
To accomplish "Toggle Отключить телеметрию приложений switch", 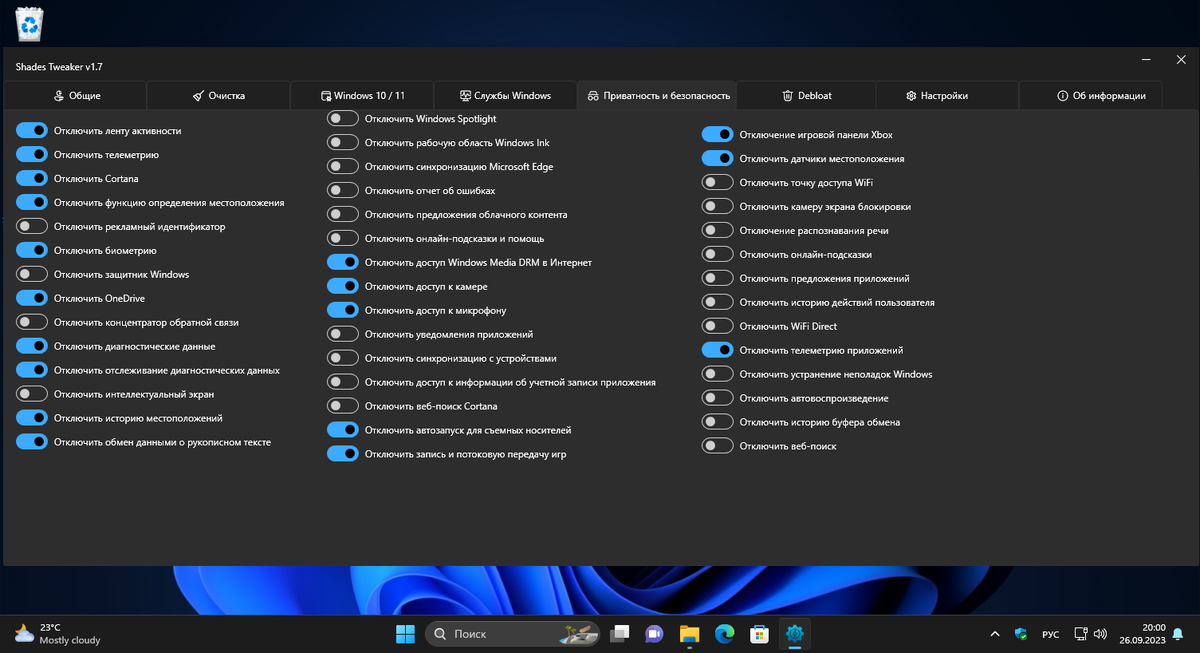I will [x=718, y=350].
